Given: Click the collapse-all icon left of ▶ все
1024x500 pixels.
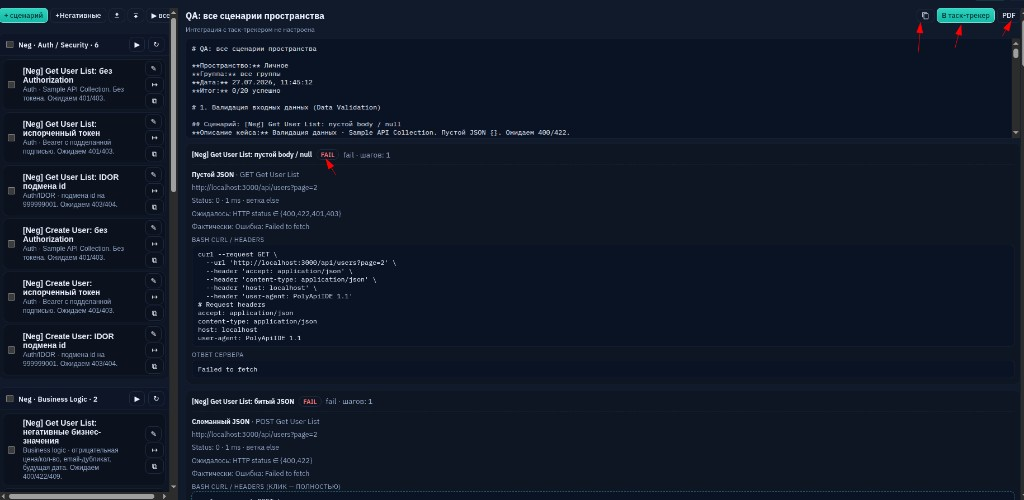Looking at the screenshot, I should coord(135,15).
